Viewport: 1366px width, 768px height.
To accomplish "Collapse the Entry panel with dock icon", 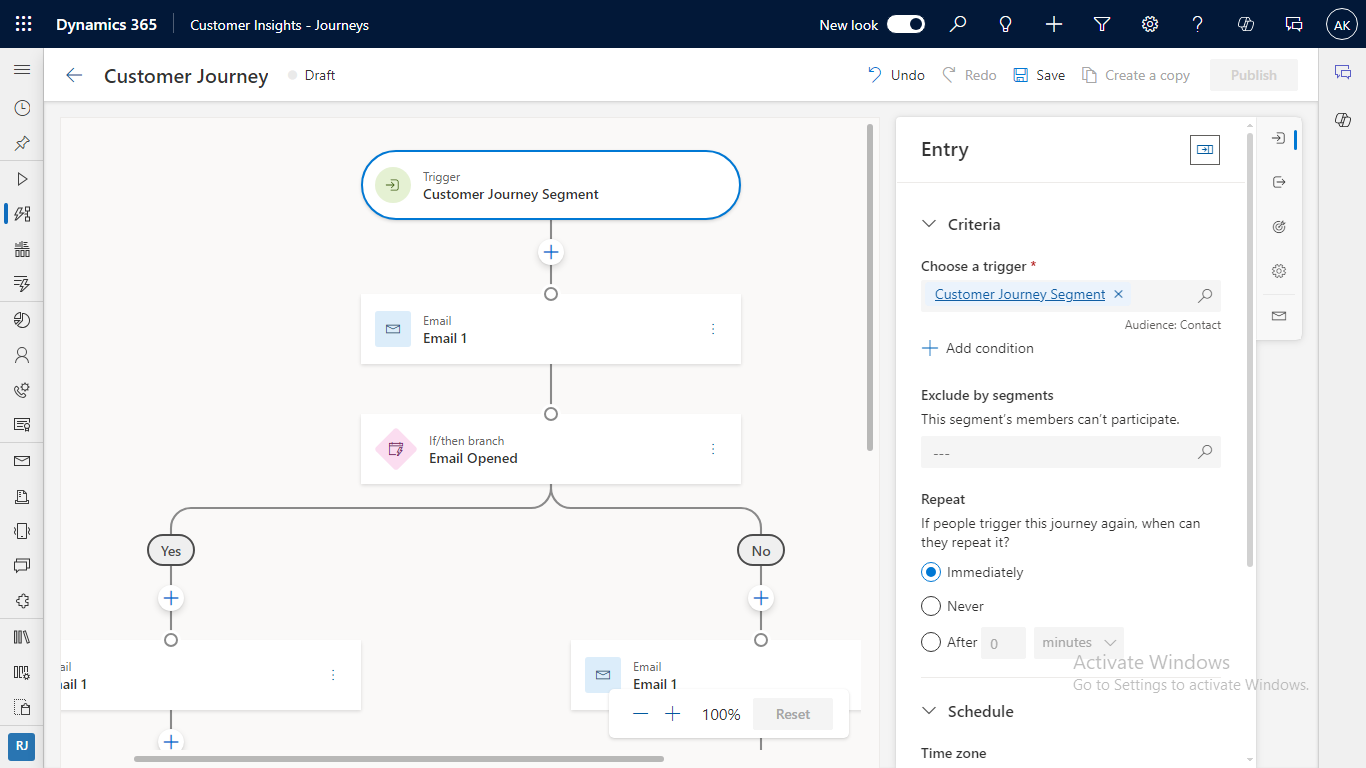I will click(x=1204, y=149).
